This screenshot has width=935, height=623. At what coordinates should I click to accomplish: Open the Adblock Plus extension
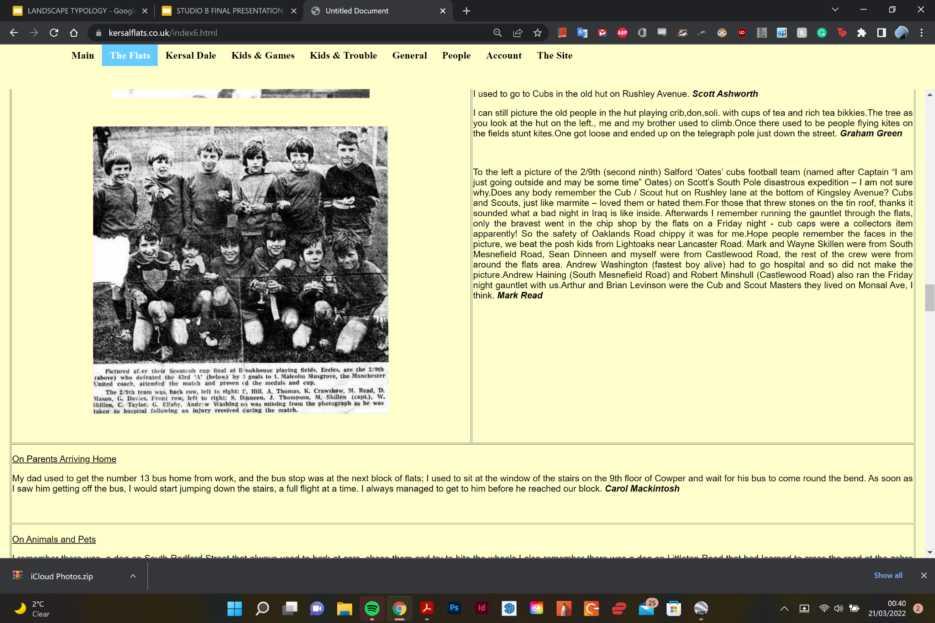click(622, 33)
